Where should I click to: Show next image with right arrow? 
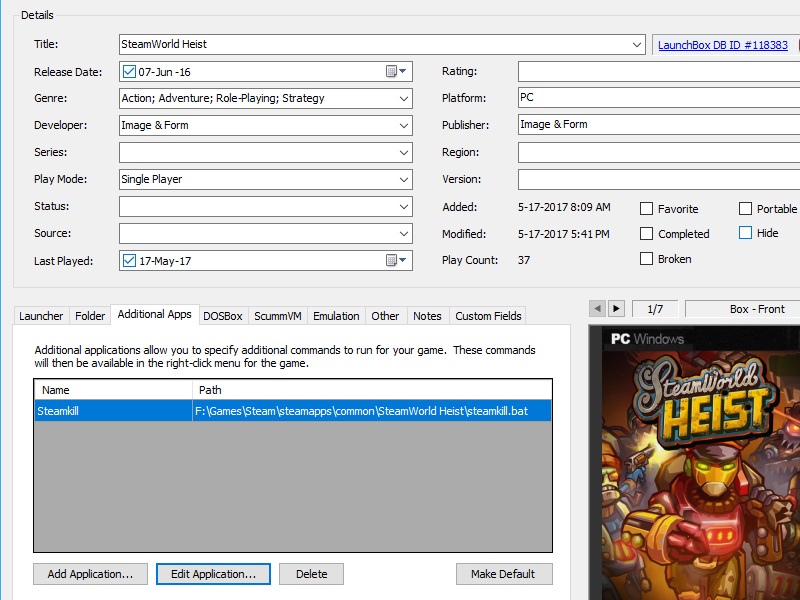coord(616,309)
